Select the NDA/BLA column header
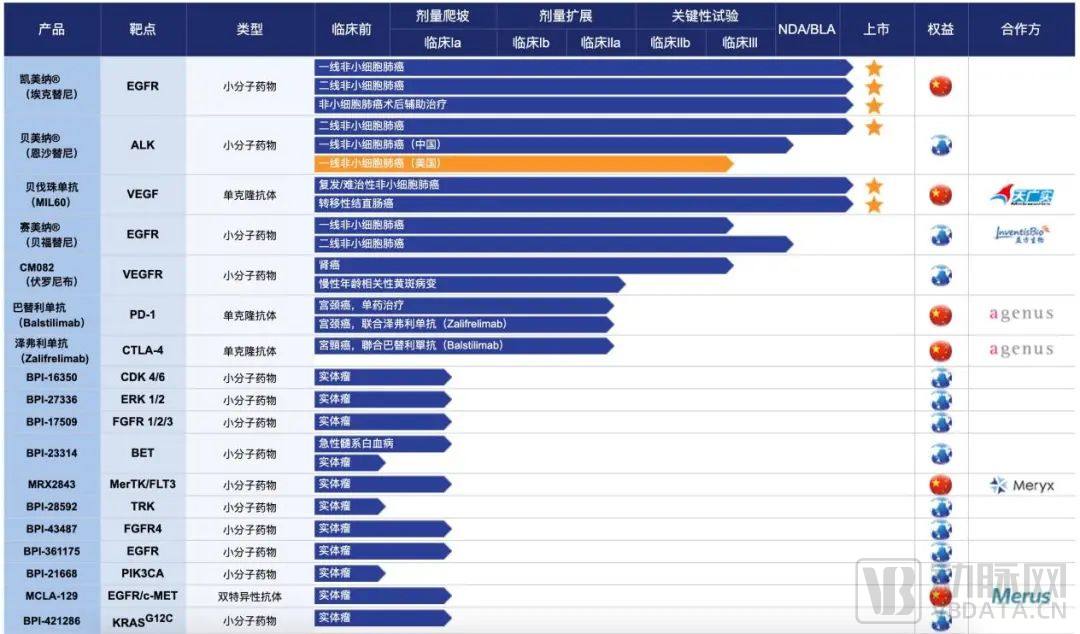 click(x=806, y=29)
